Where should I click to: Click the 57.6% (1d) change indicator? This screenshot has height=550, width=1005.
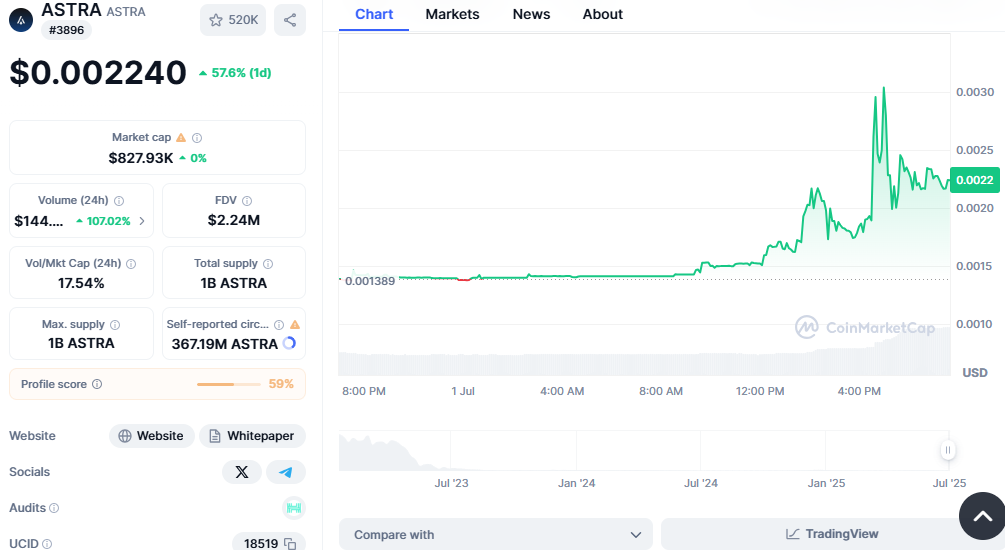coord(235,73)
